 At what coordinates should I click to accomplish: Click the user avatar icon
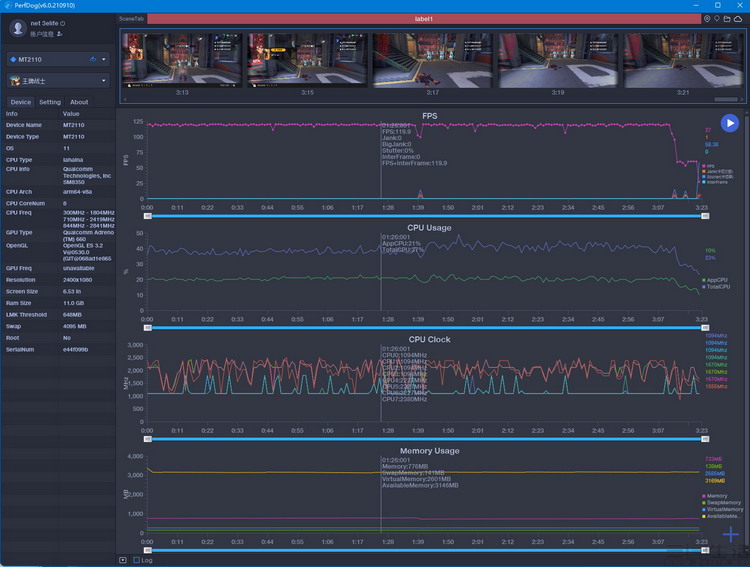[x=18, y=28]
